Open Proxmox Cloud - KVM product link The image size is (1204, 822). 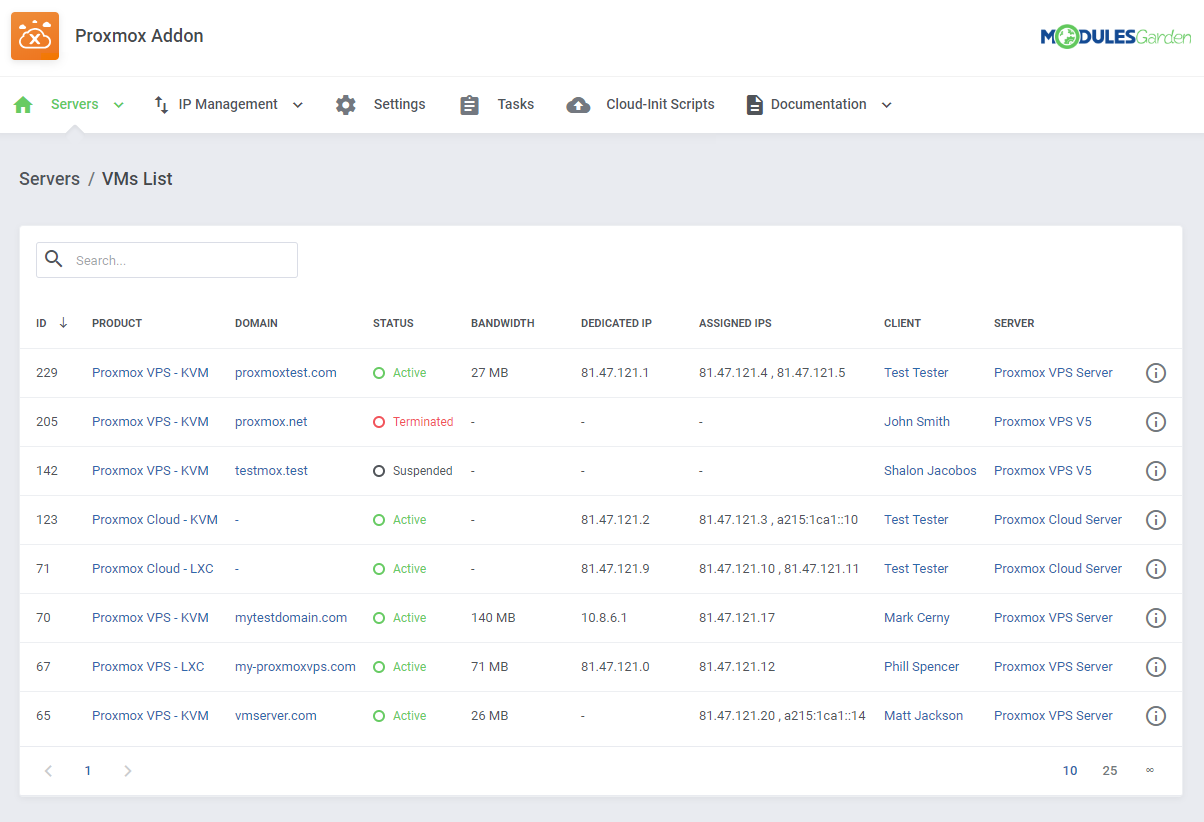(155, 520)
